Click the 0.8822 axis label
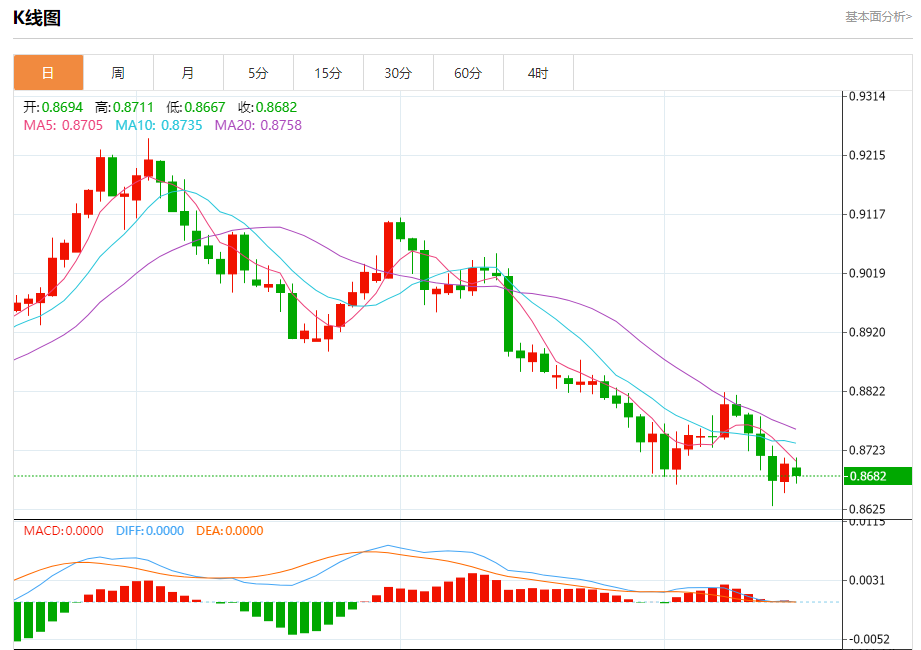 click(868, 392)
